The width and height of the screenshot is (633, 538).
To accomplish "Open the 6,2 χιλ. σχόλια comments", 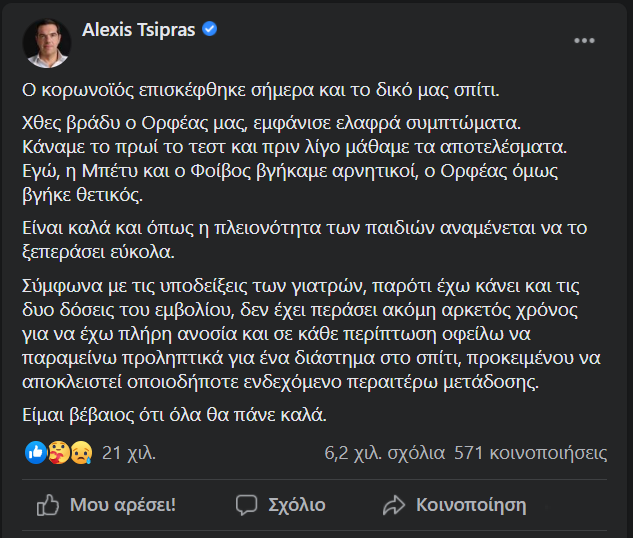I will [x=384, y=453].
